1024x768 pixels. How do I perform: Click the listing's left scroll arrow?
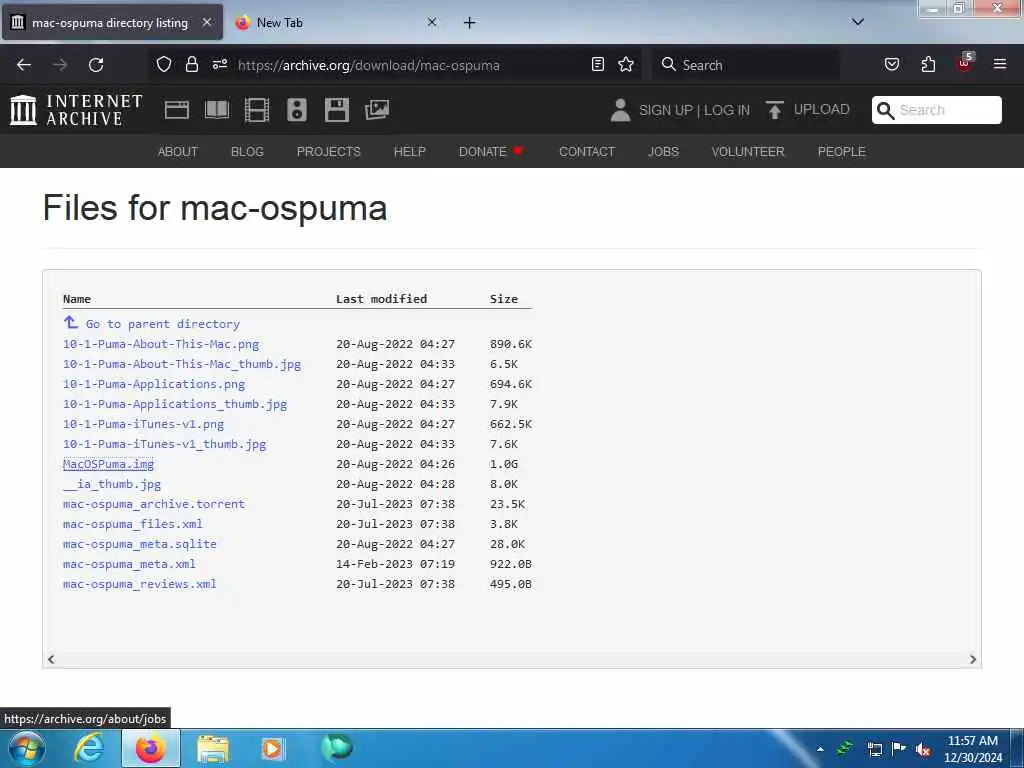pyautogui.click(x=51, y=660)
